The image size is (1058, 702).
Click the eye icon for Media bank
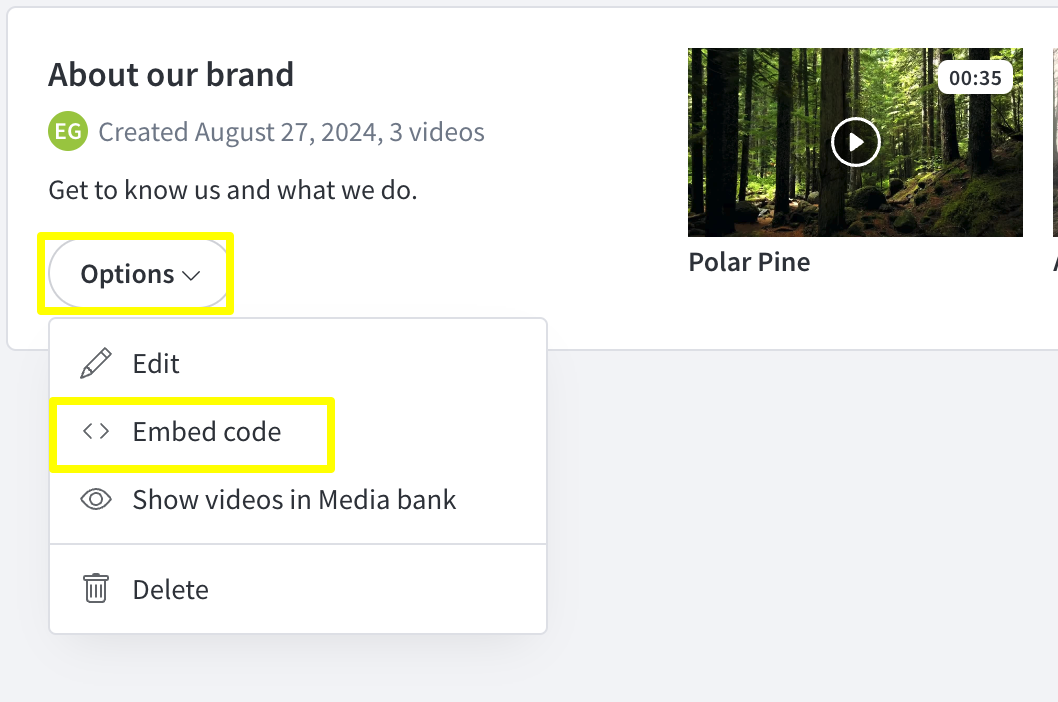(96, 500)
